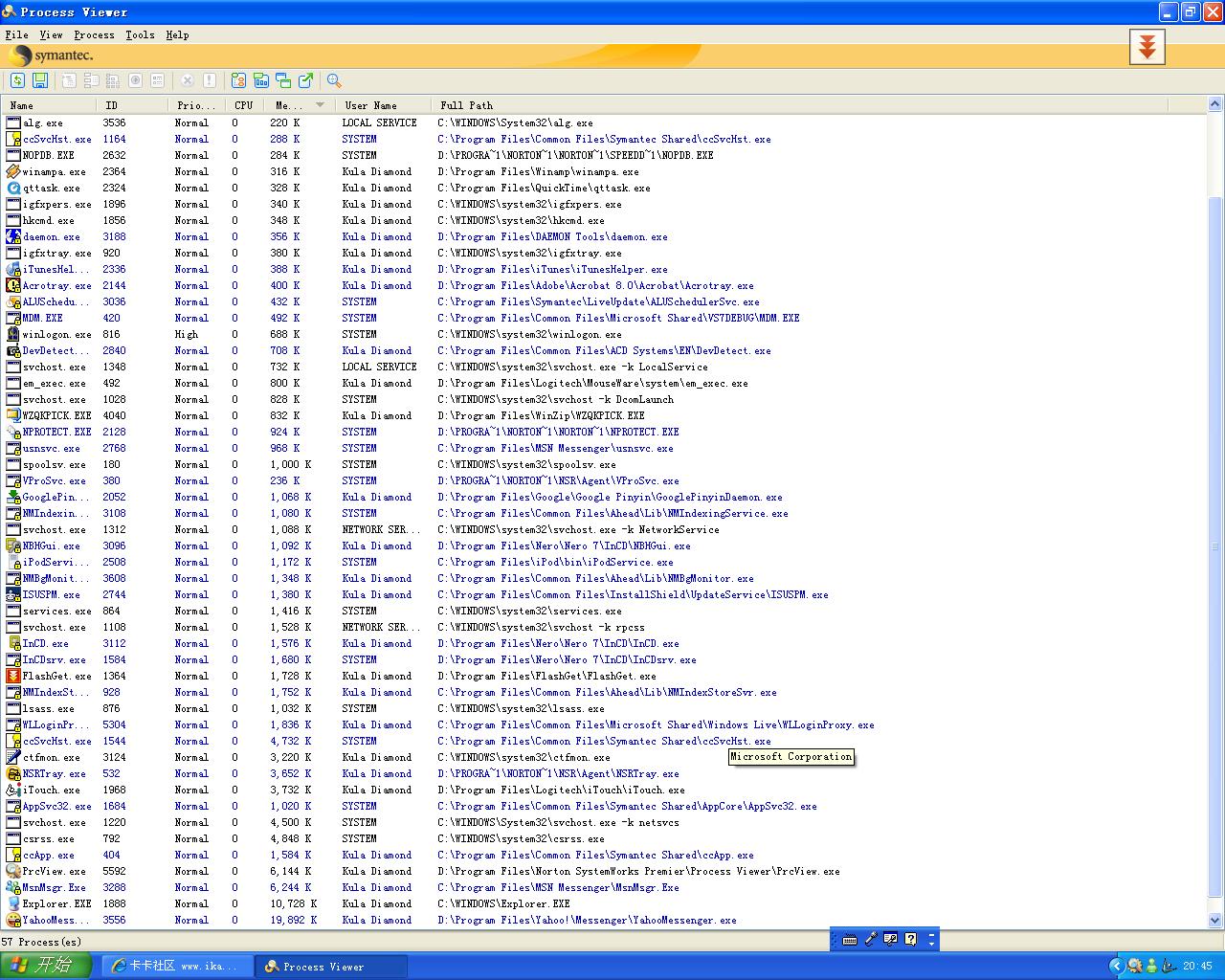Click the help question mark on language bar

[910, 939]
